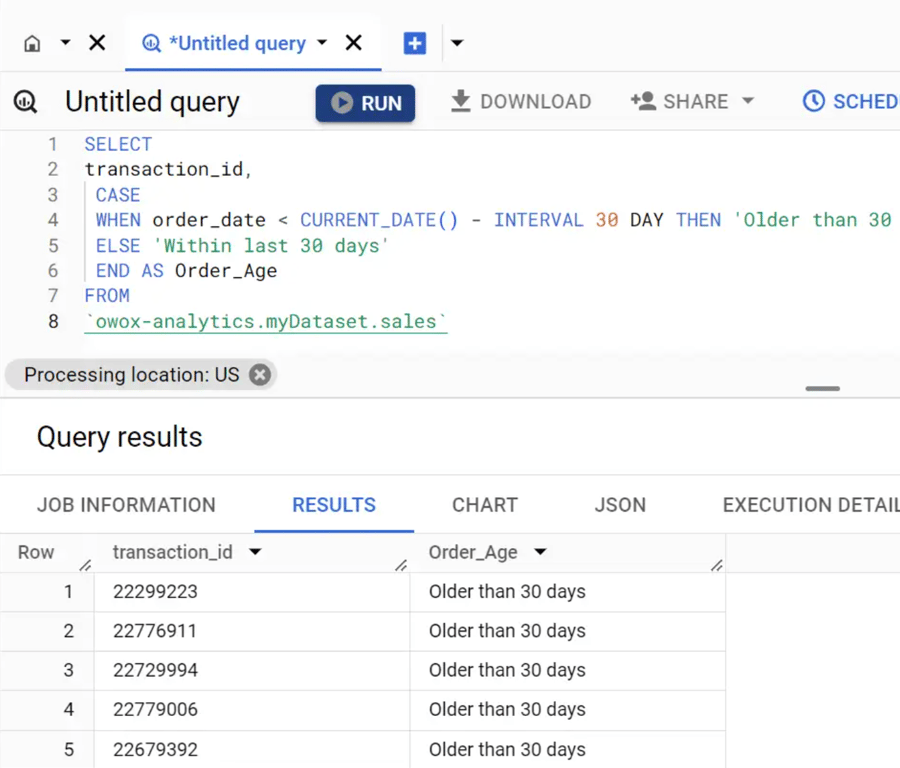Click 'Within last 30 days' string
The image size is (900, 768).
[x=271, y=246]
